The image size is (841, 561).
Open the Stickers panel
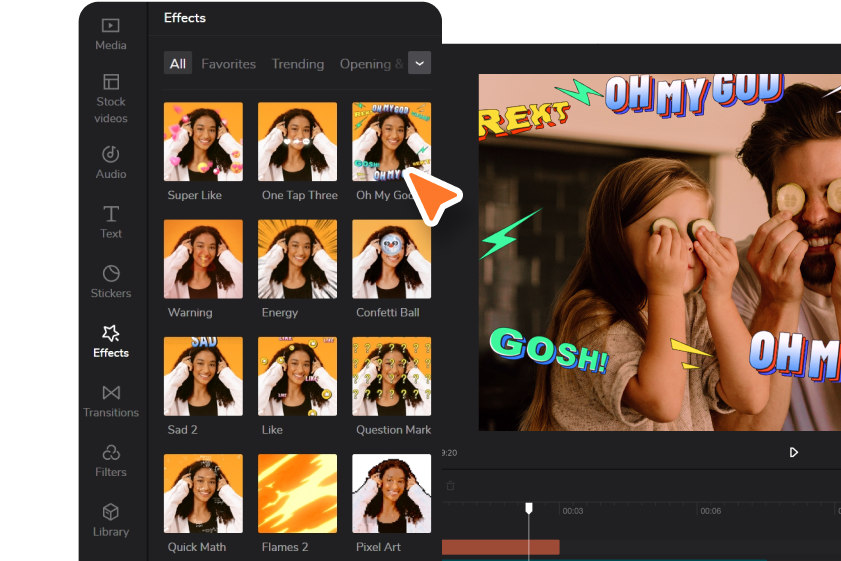point(110,282)
